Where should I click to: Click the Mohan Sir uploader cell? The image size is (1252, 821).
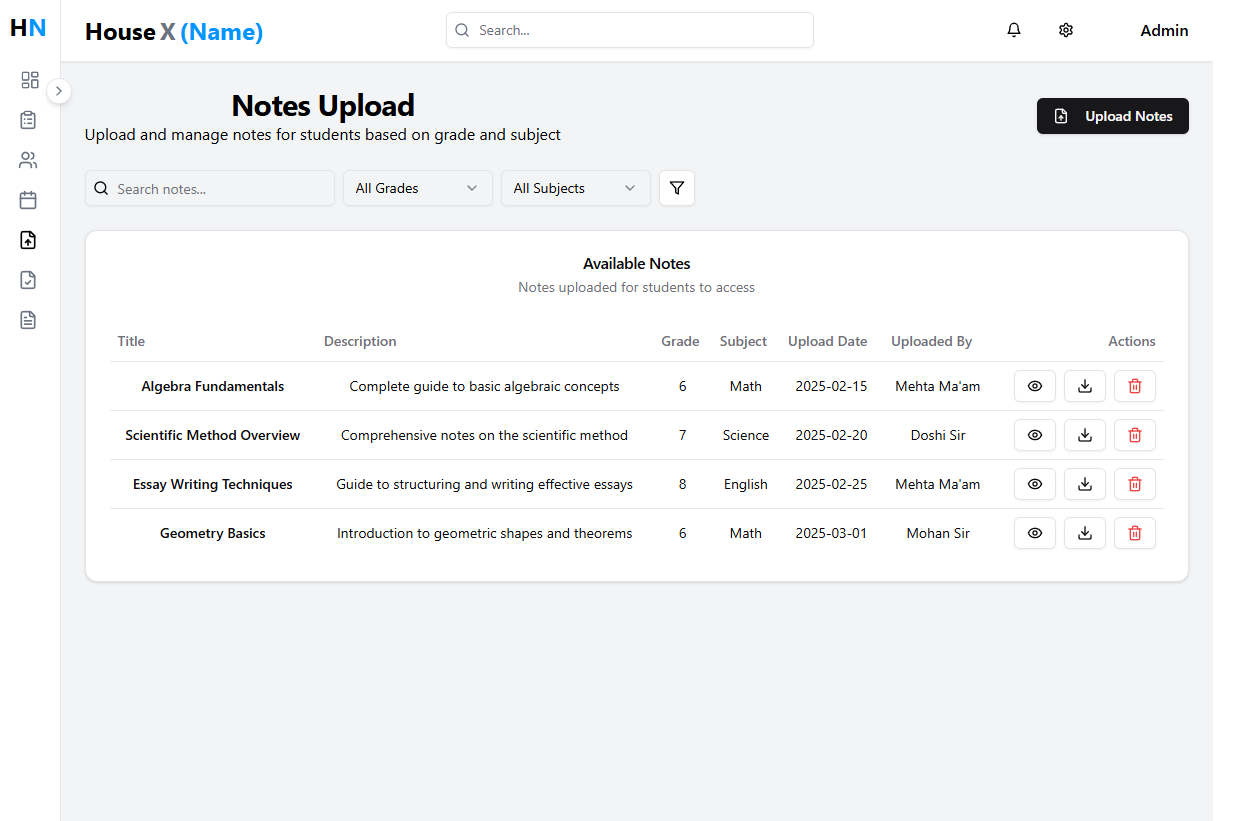tap(938, 533)
